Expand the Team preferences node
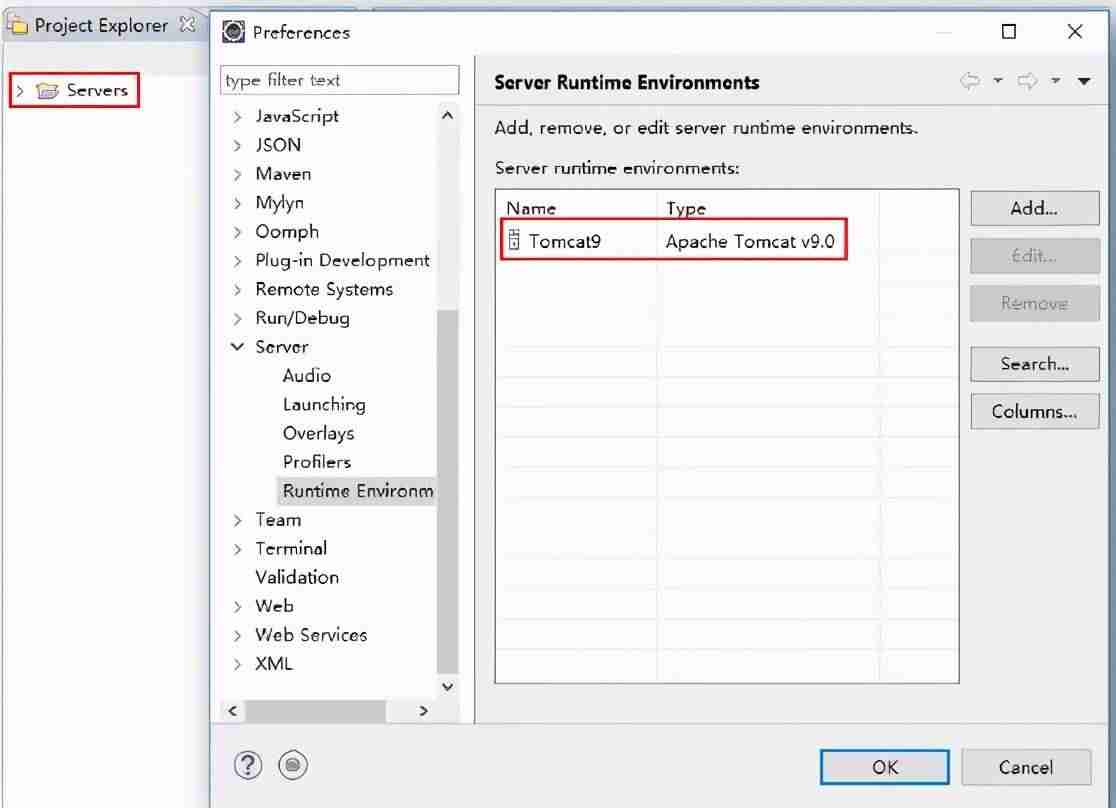This screenshot has height=808, width=1116. pos(238,520)
